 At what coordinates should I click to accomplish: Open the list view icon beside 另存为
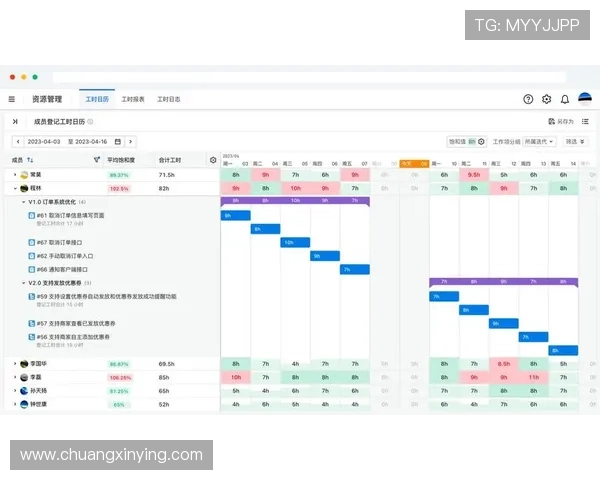tap(585, 121)
